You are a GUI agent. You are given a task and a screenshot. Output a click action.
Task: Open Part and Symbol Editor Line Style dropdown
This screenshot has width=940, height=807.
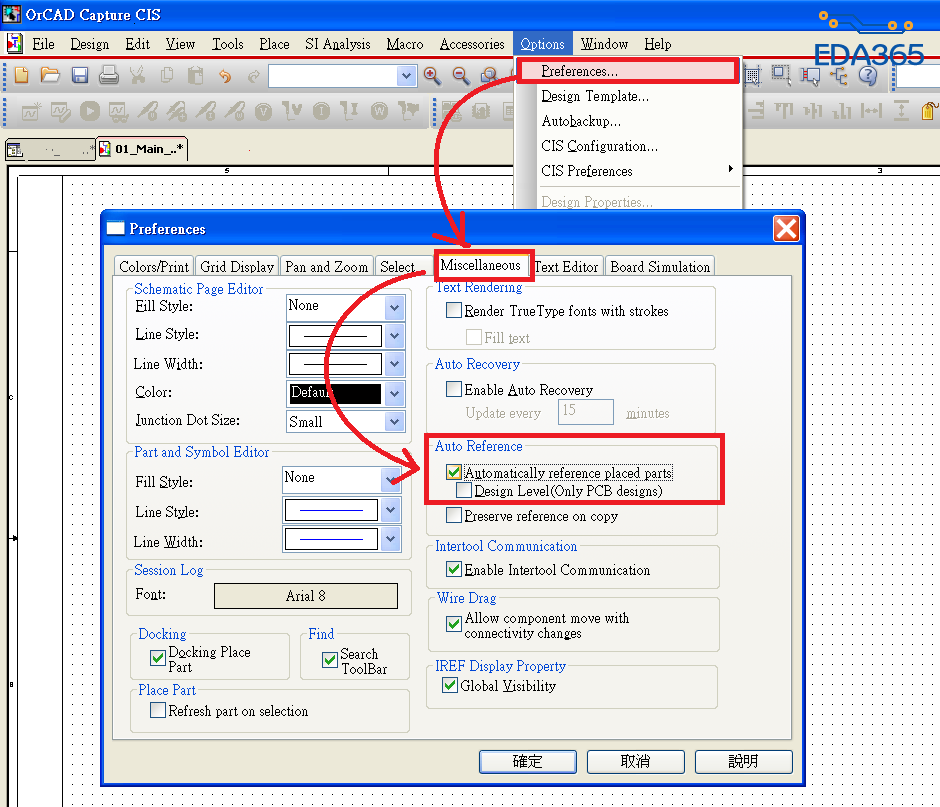(391, 510)
